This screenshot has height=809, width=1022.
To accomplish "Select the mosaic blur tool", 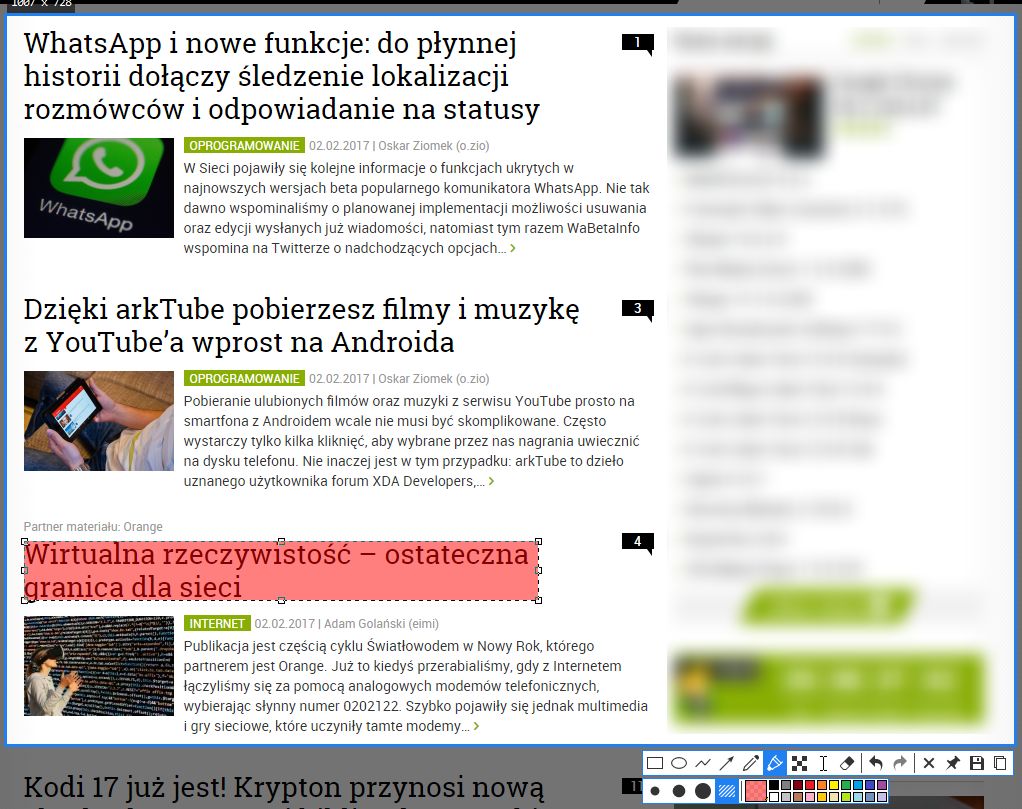I will coord(799,763).
